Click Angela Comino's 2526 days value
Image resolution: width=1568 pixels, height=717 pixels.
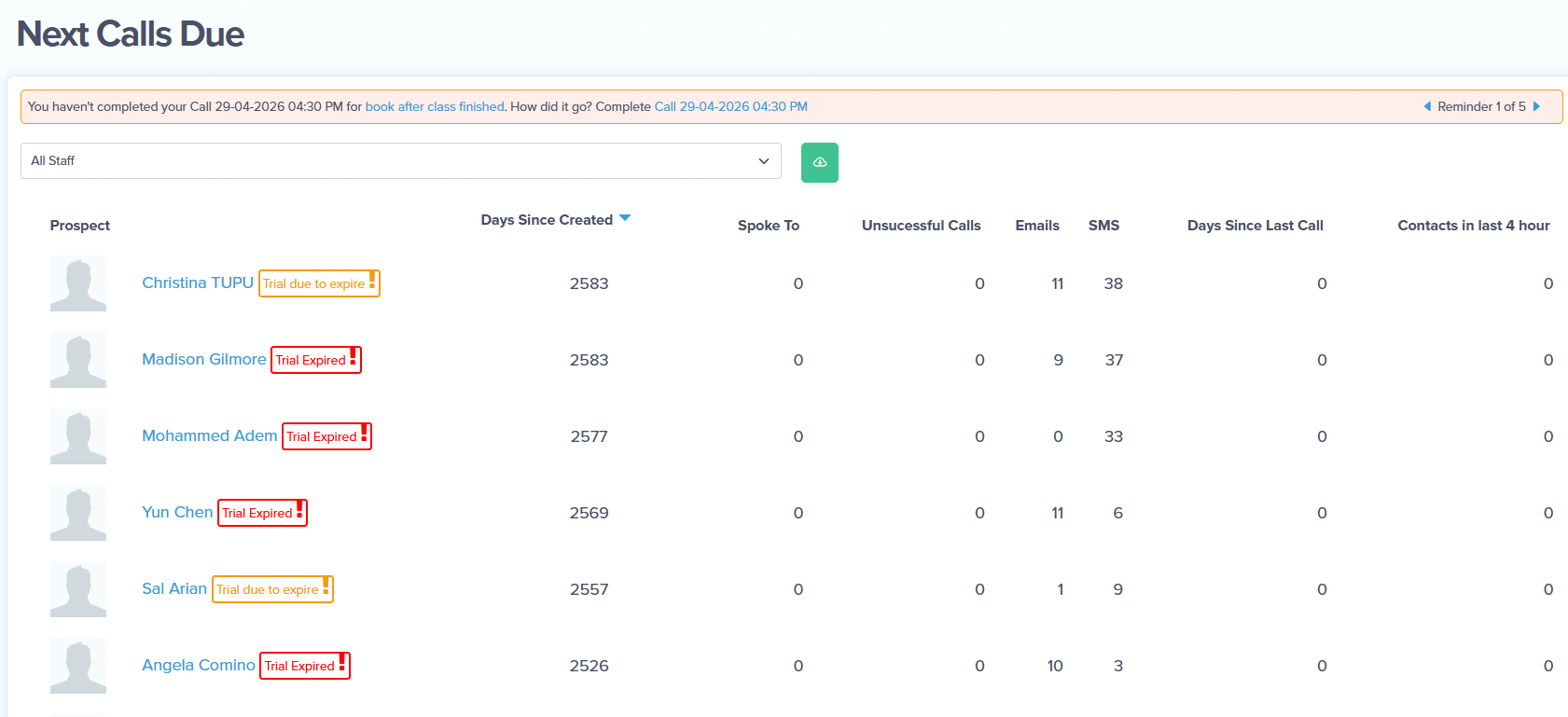(590, 666)
